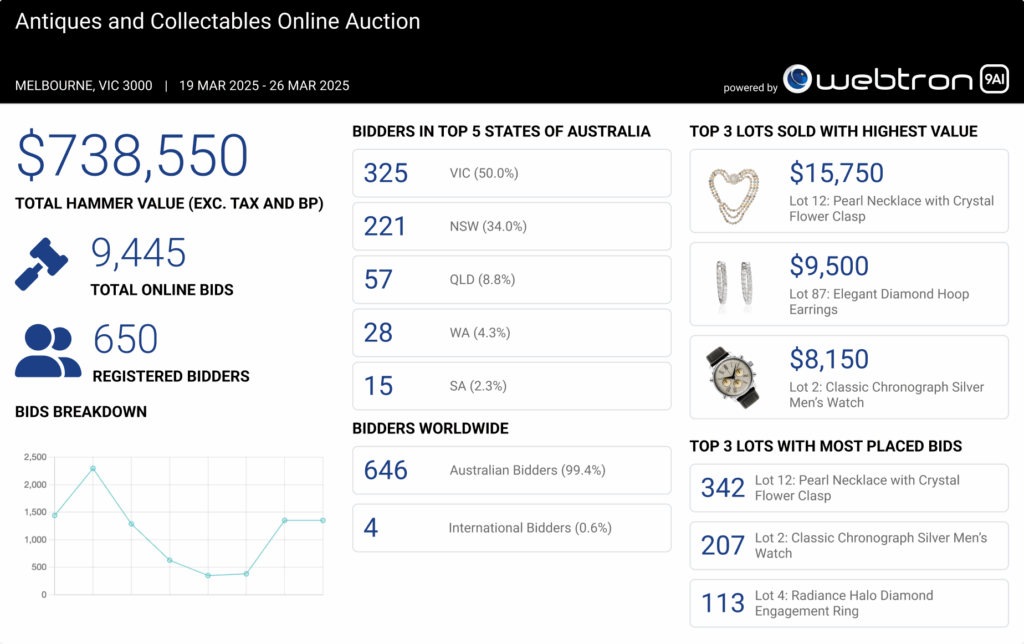Click the International Bidders (0.6%) card

point(511,527)
